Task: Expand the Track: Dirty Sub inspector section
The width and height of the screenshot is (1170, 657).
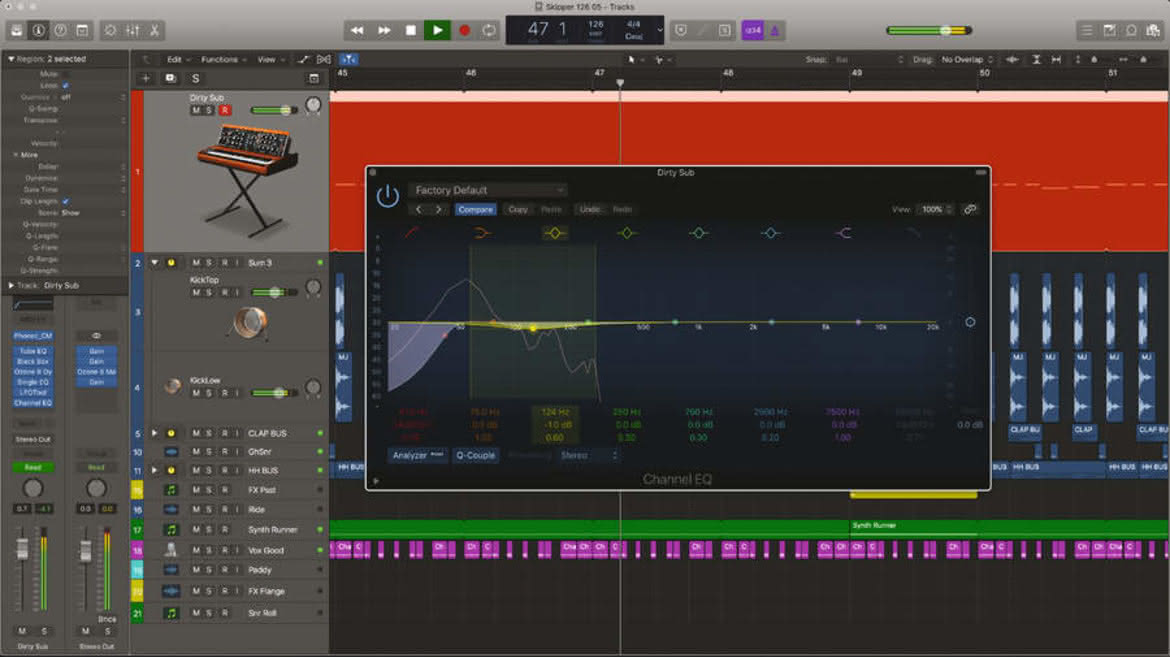Action: [x=11, y=285]
